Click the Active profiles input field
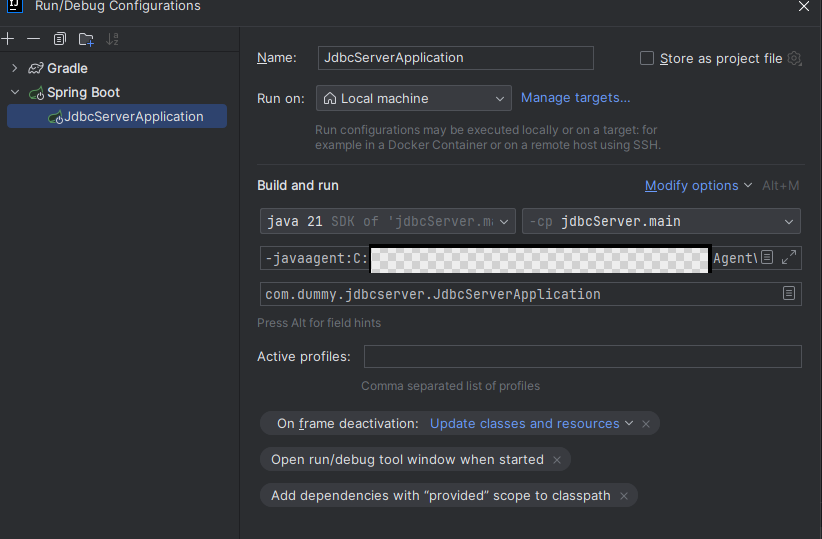The height and width of the screenshot is (539, 822). [x=582, y=357]
